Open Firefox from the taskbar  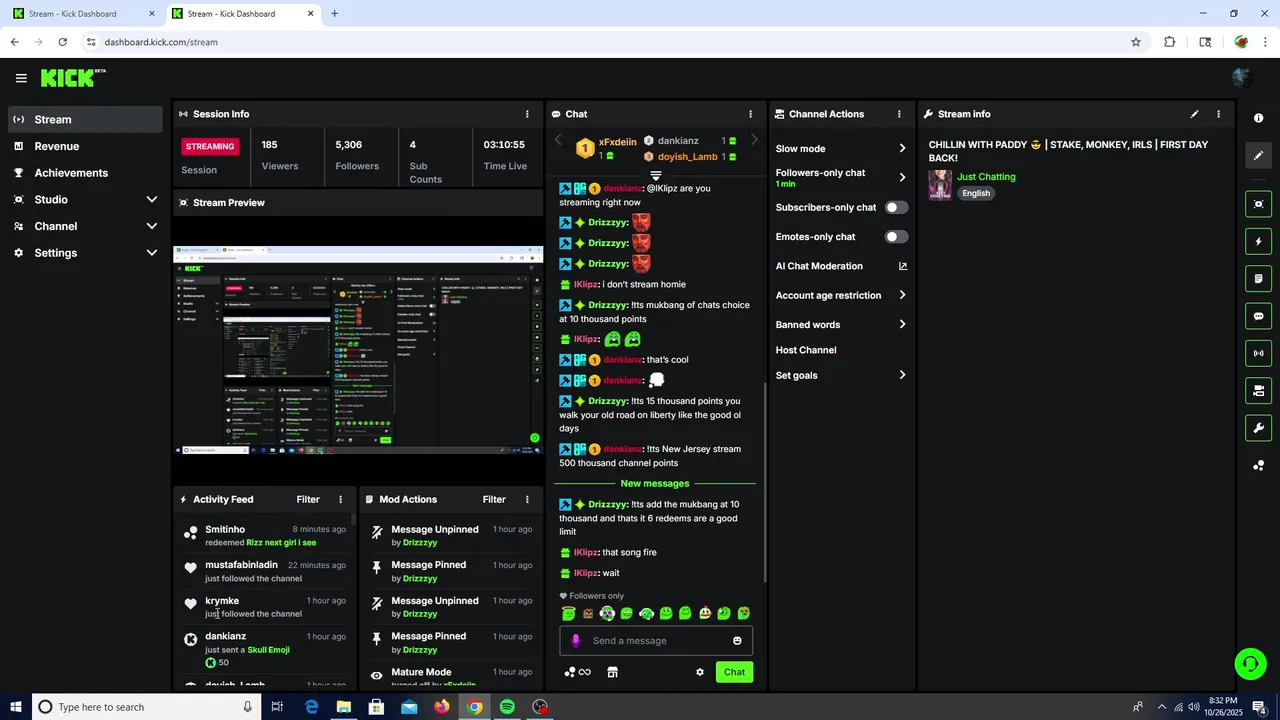tap(442, 707)
